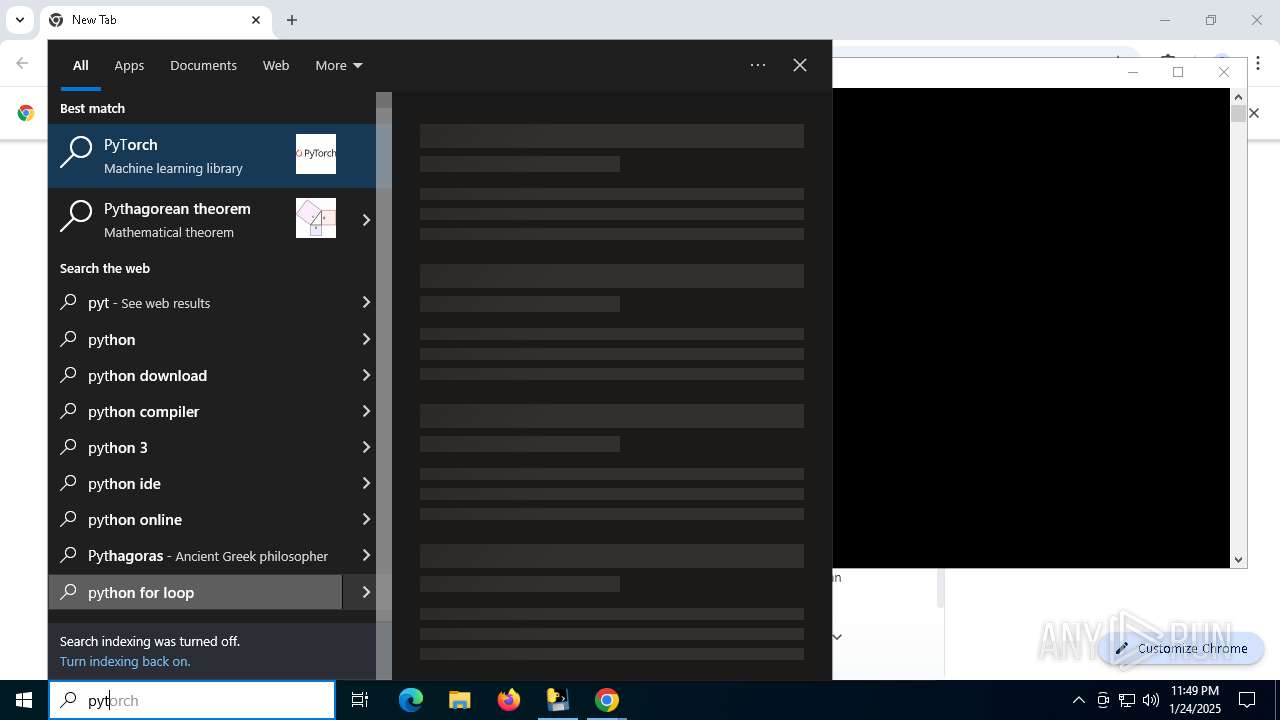The image size is (1280, 720).
Task: Maximize the black console window
Action: point(1178,72)
